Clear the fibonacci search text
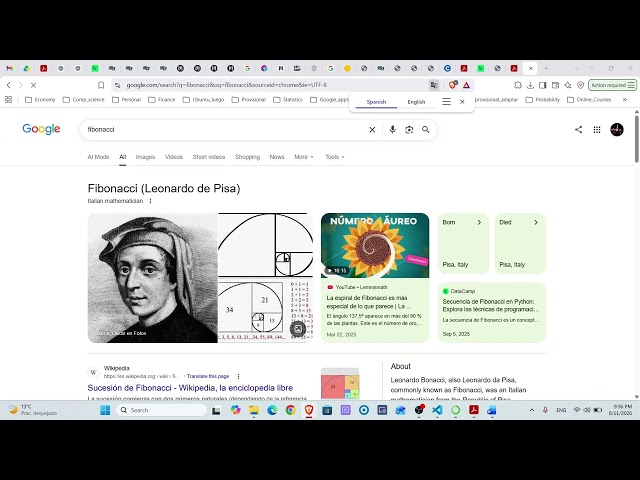The height and width of the screenshot is (480, 640). click(x=372, y=129)
